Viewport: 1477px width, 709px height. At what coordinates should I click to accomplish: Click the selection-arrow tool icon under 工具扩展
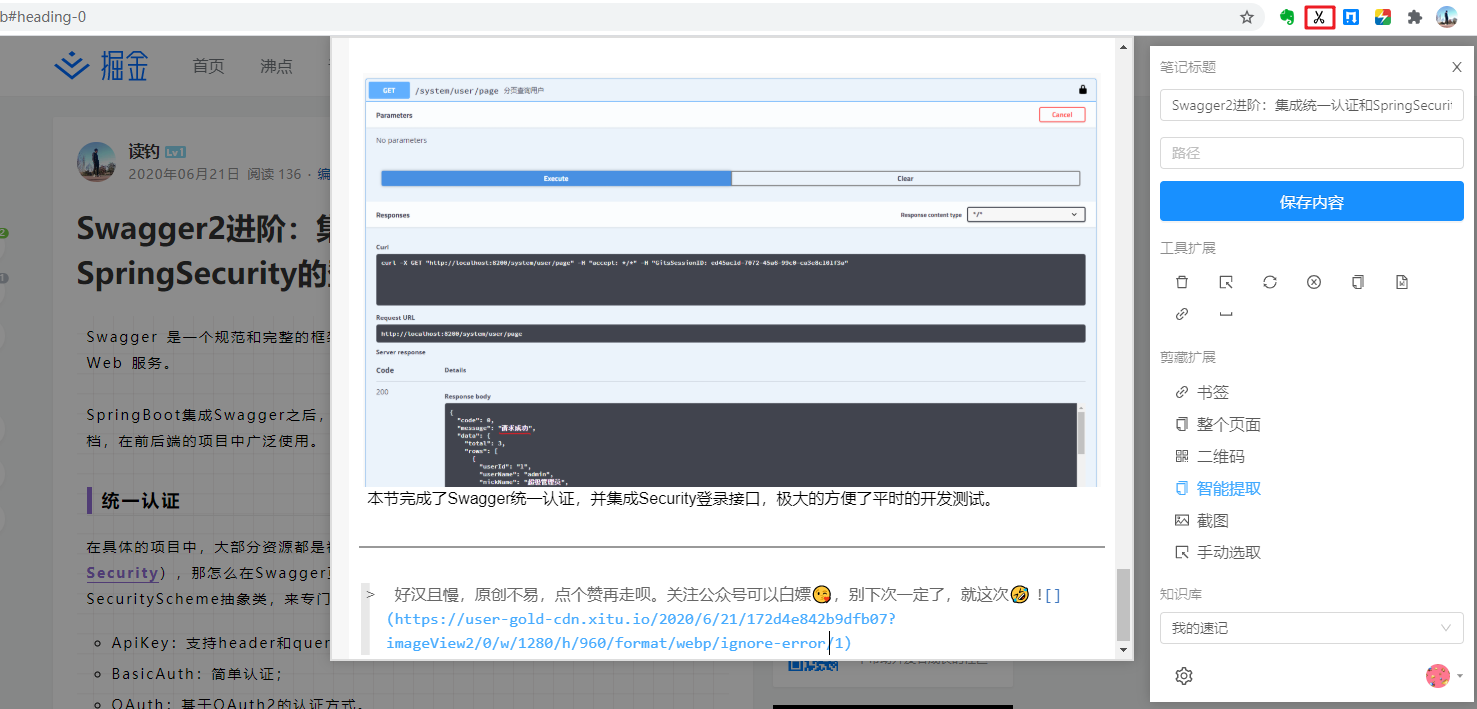[x=1226, y=282]
